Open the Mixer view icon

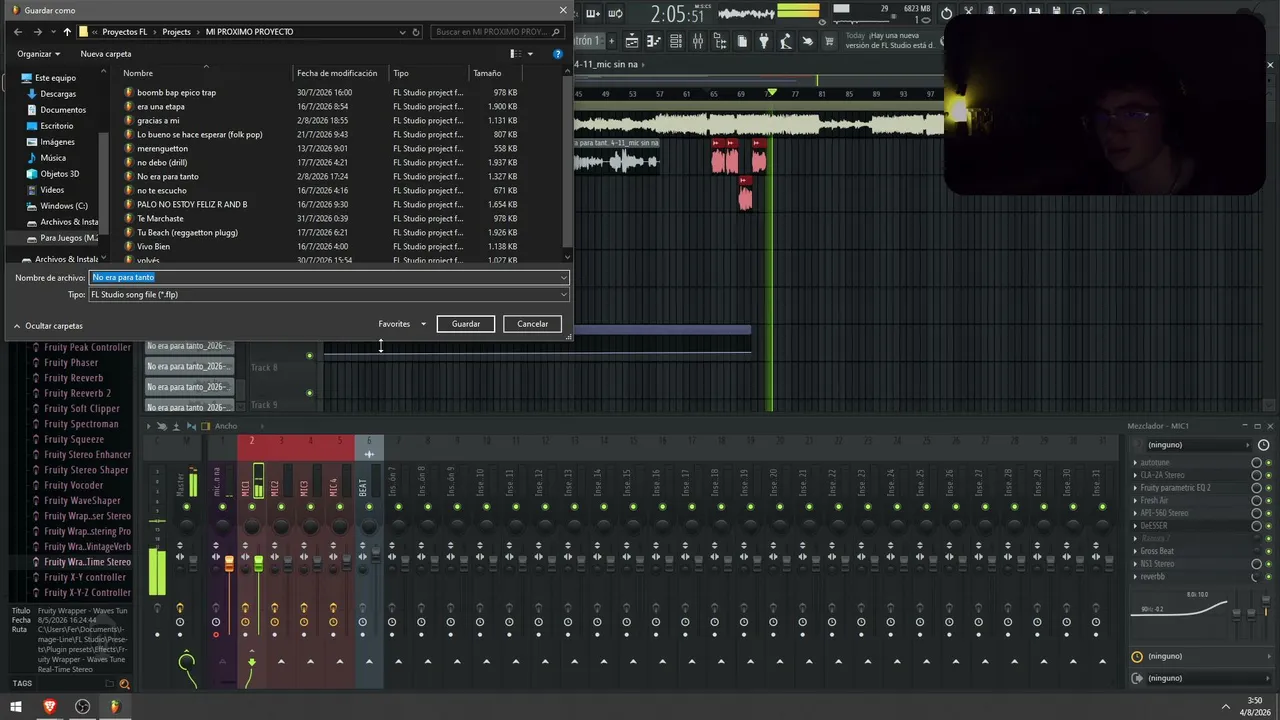point(698,41)
